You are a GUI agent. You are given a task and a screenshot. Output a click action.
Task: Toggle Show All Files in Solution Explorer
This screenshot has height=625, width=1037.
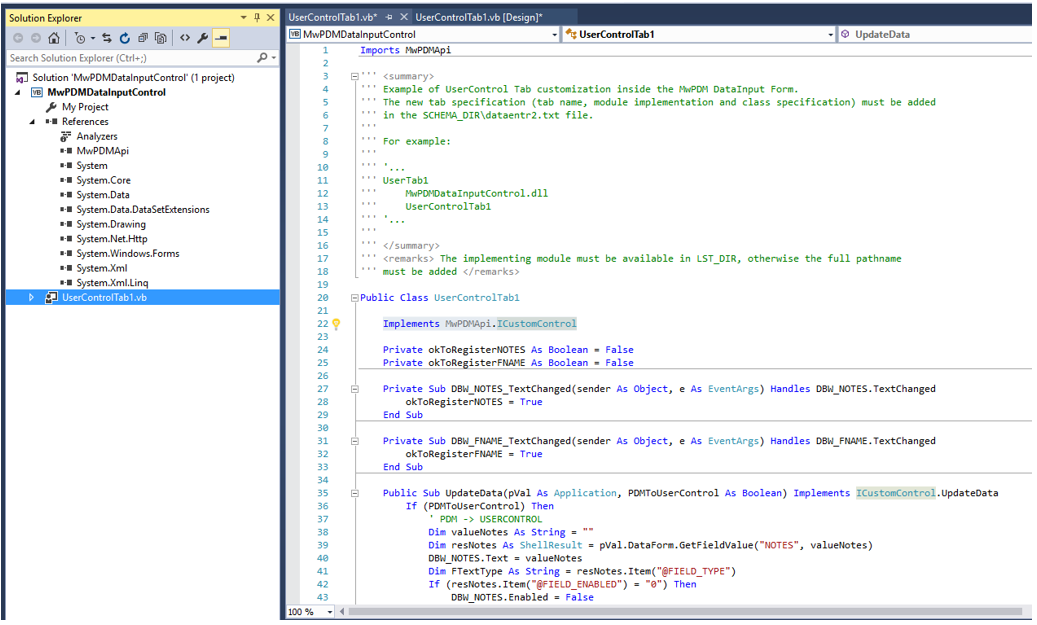click(x=160, y=38)
